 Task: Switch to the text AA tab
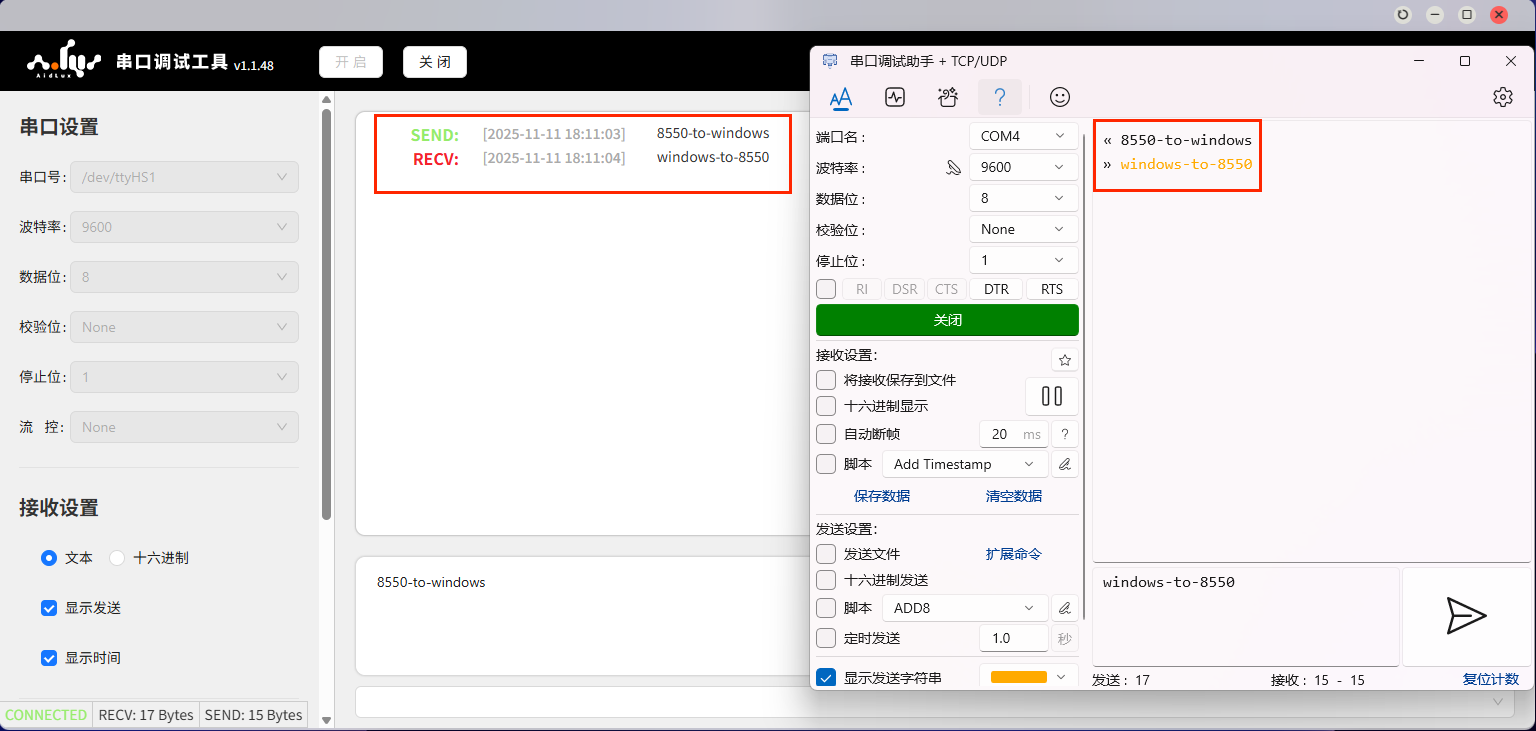841,97
